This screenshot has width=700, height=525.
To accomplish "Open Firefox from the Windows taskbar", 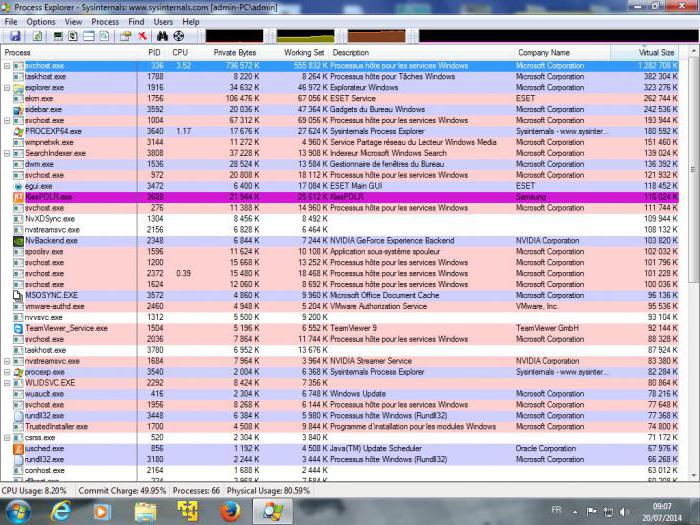I will (230, 510).
